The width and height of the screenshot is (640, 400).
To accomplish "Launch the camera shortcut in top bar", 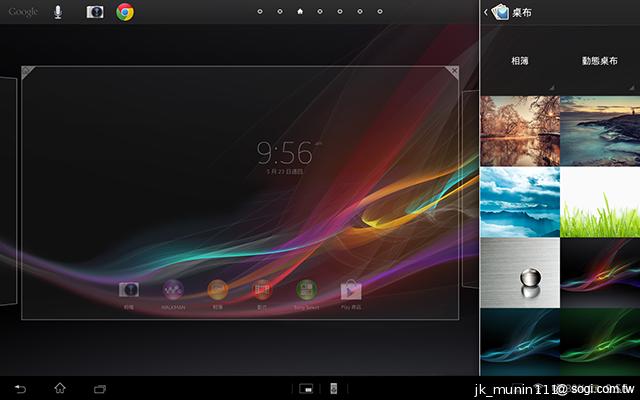I will pos(95,12).
